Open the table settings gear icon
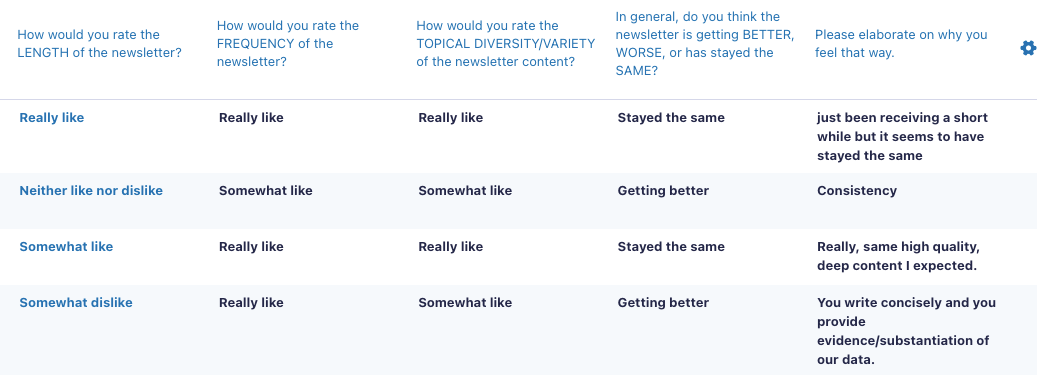 (x=1028, y=48)
